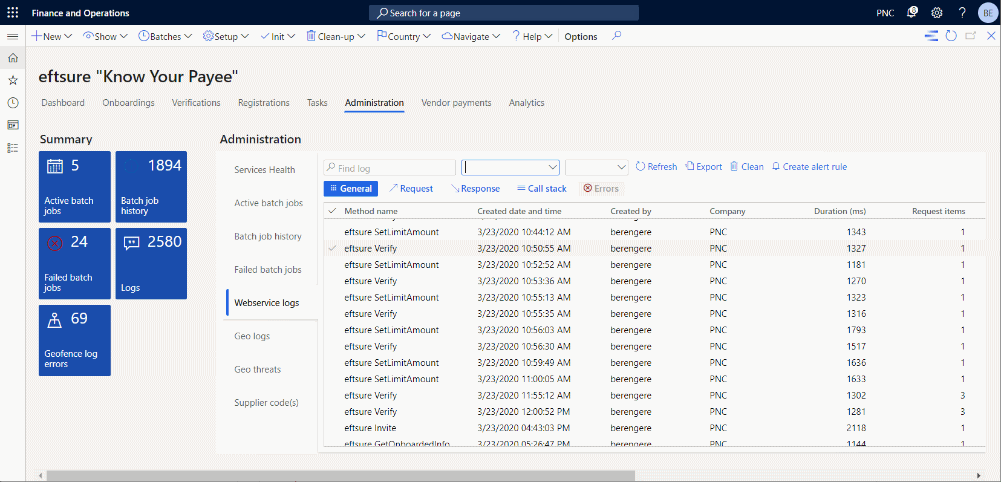Select Call stack view button

click(x=541, y=188)
